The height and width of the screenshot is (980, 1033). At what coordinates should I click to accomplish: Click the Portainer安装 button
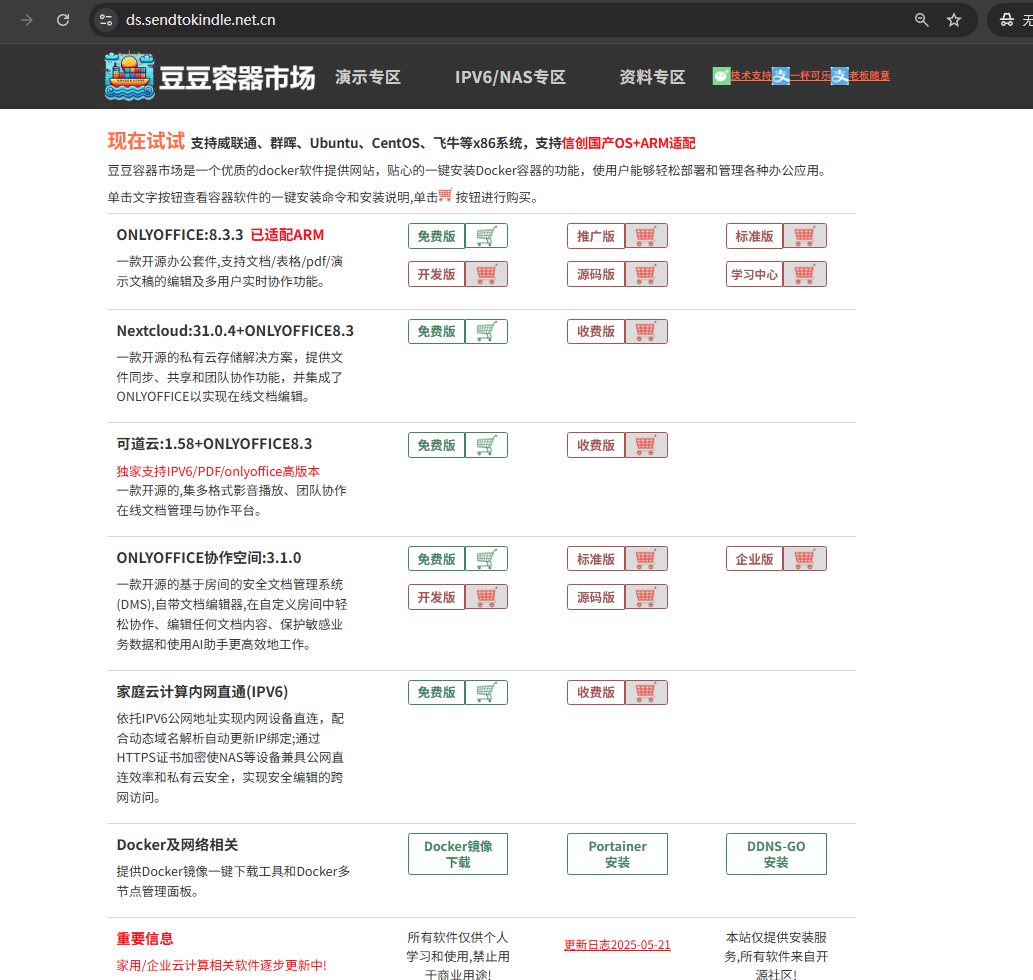[x=617, y=854]
